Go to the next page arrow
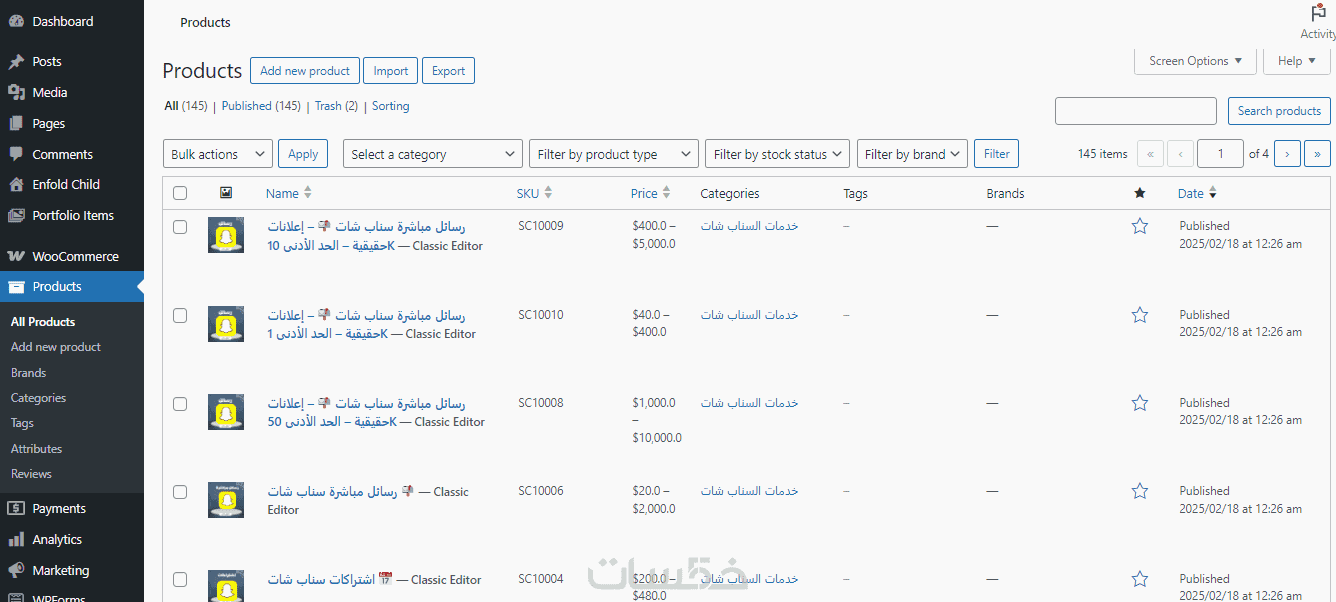The width and height of the screenshot is (1336, 602). (x=1288, y=154)
